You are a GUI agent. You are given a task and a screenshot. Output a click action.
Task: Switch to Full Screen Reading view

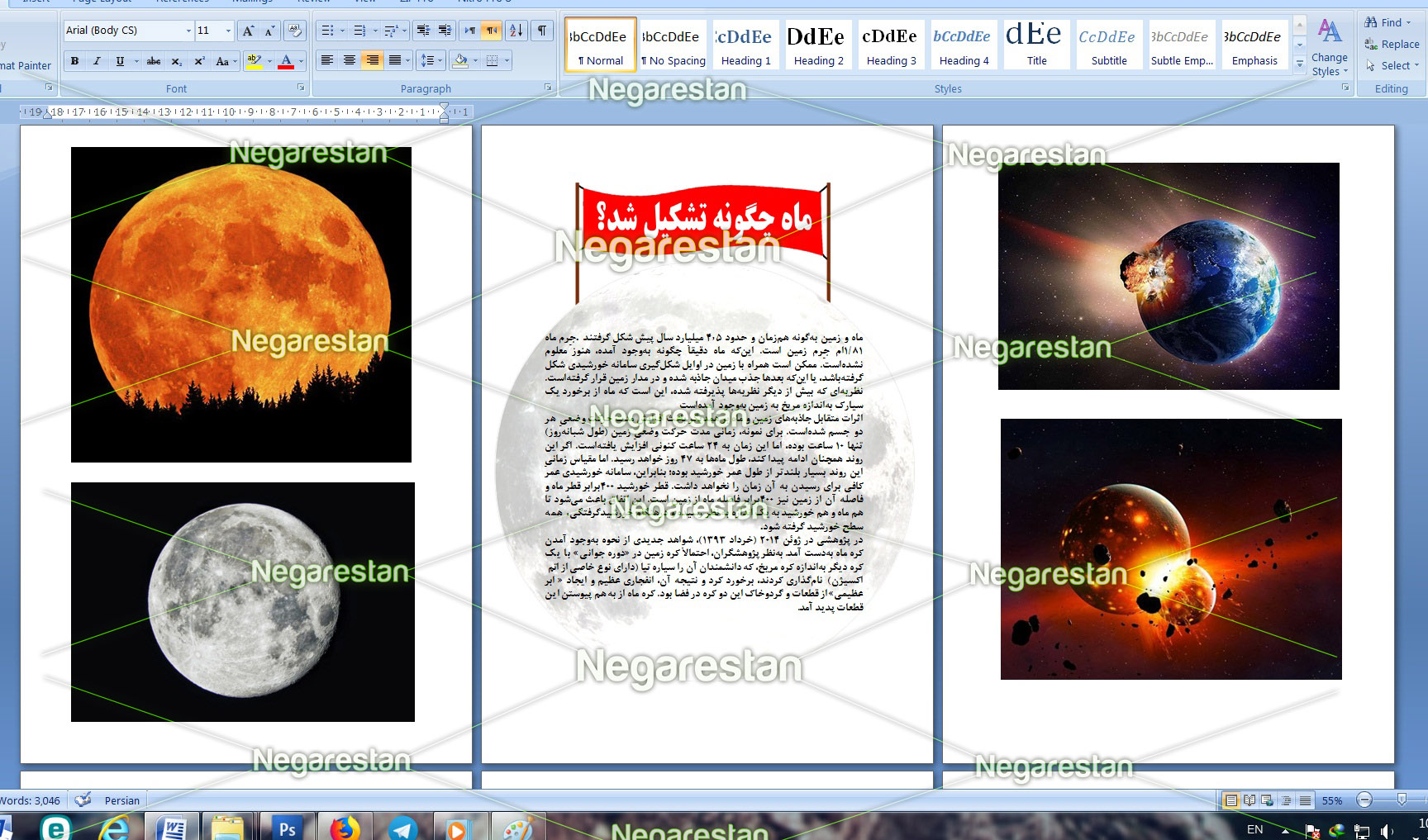pyautogui.click(x=1249, y=800)
